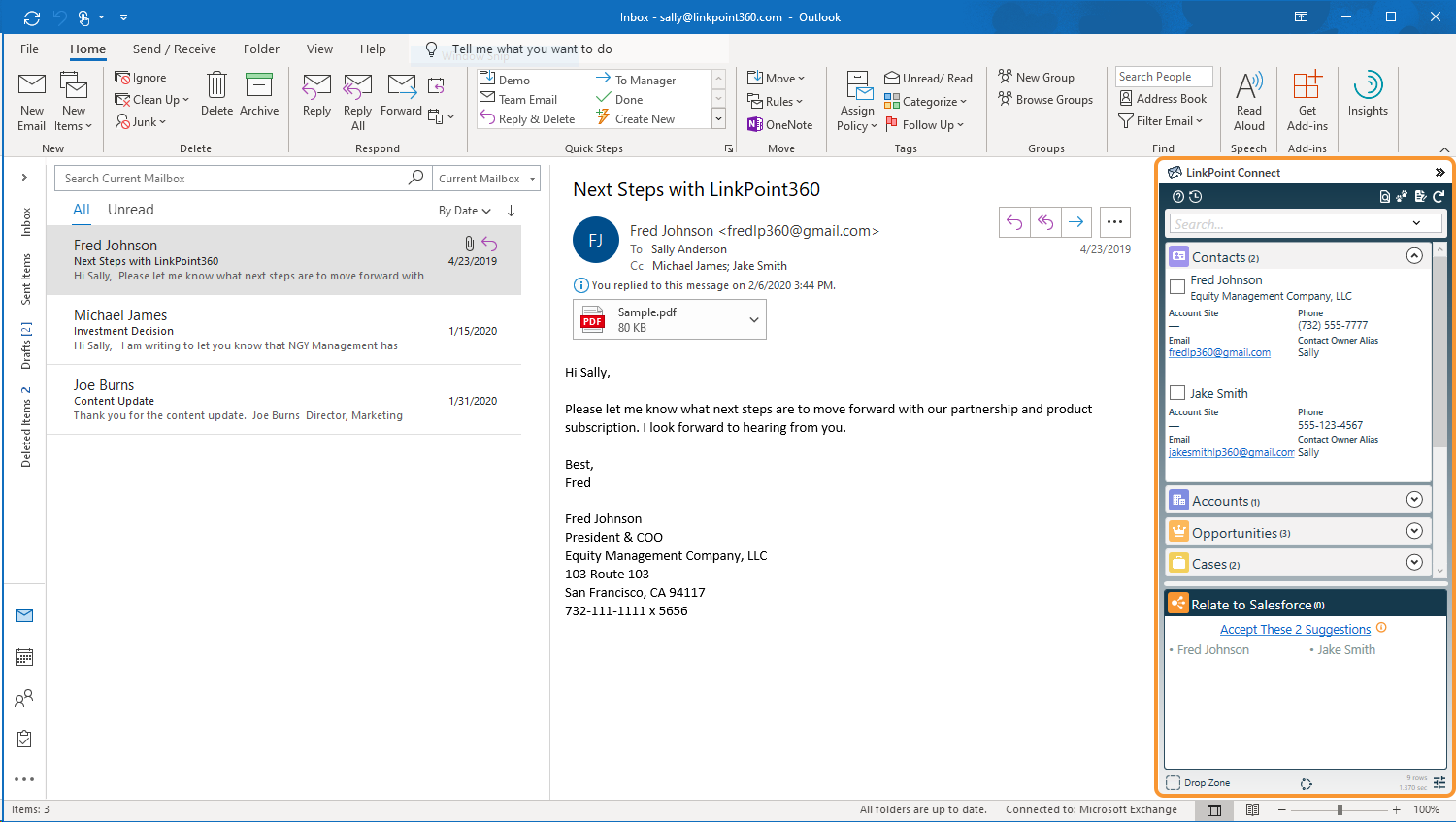Switch to the Unread filter tab
The image size is (1456, 822).
tap(131, 210)
